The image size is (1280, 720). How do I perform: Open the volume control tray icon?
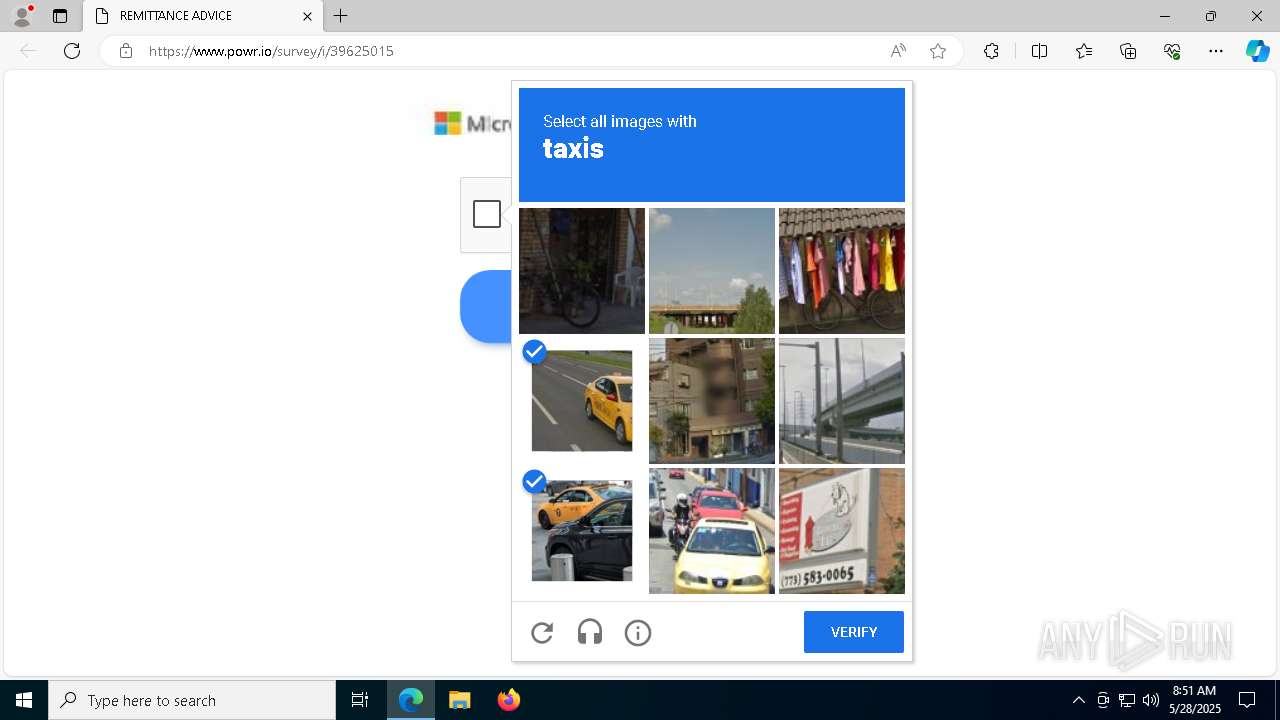click(1151, 700)
